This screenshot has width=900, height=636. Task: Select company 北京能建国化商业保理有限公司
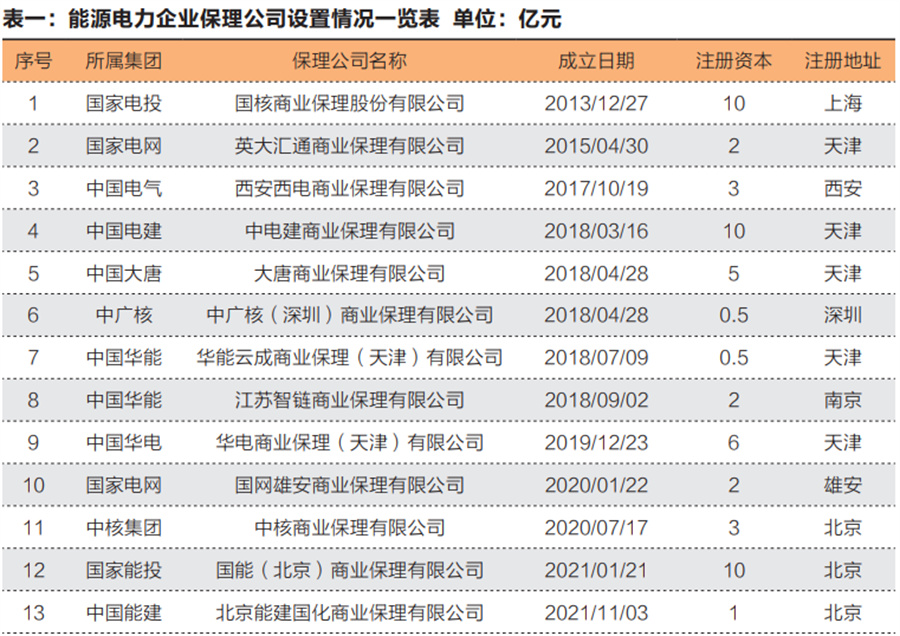(x=349, y=612)
